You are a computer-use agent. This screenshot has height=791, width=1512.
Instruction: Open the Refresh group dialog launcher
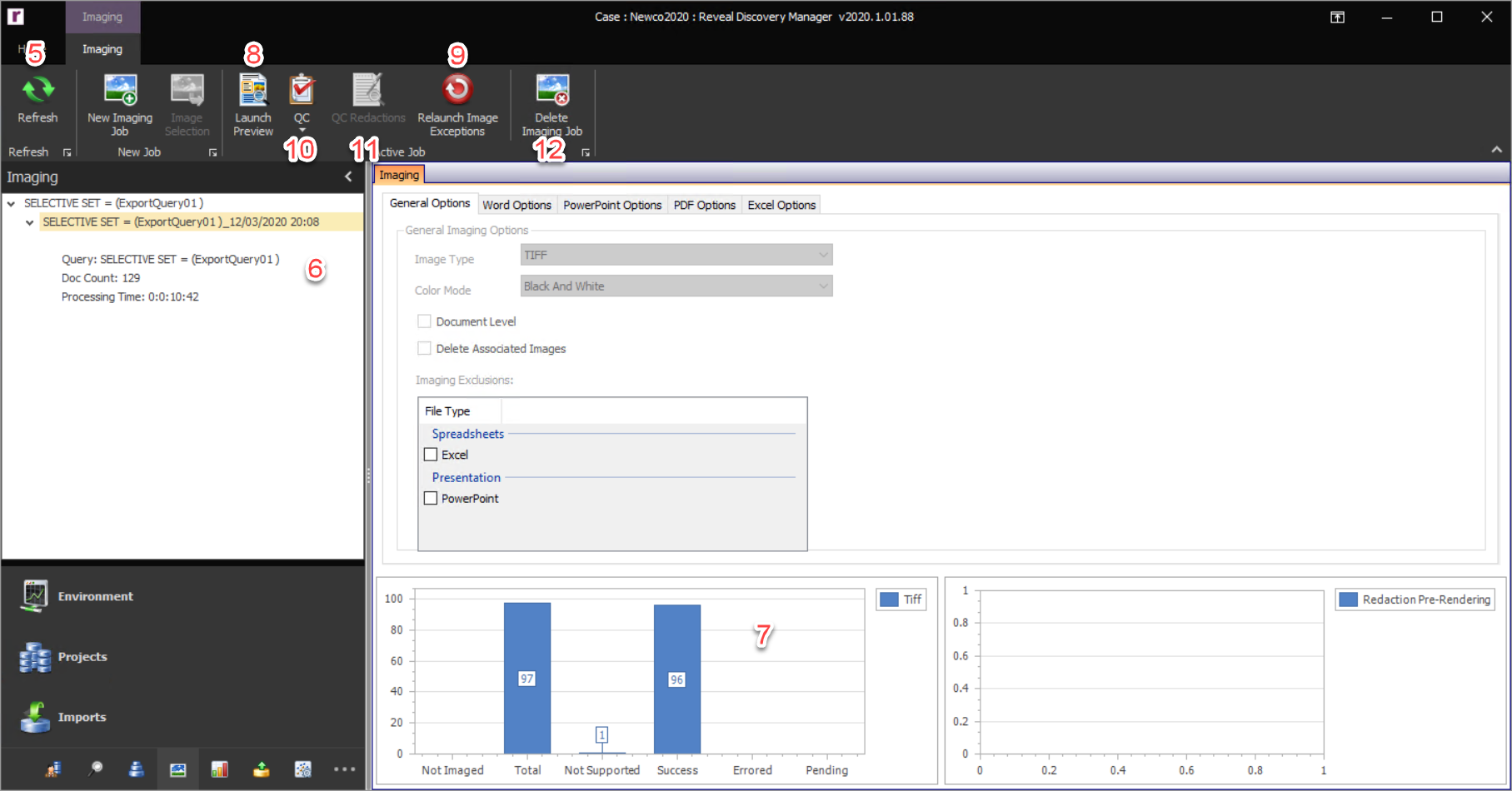(67, 152)
